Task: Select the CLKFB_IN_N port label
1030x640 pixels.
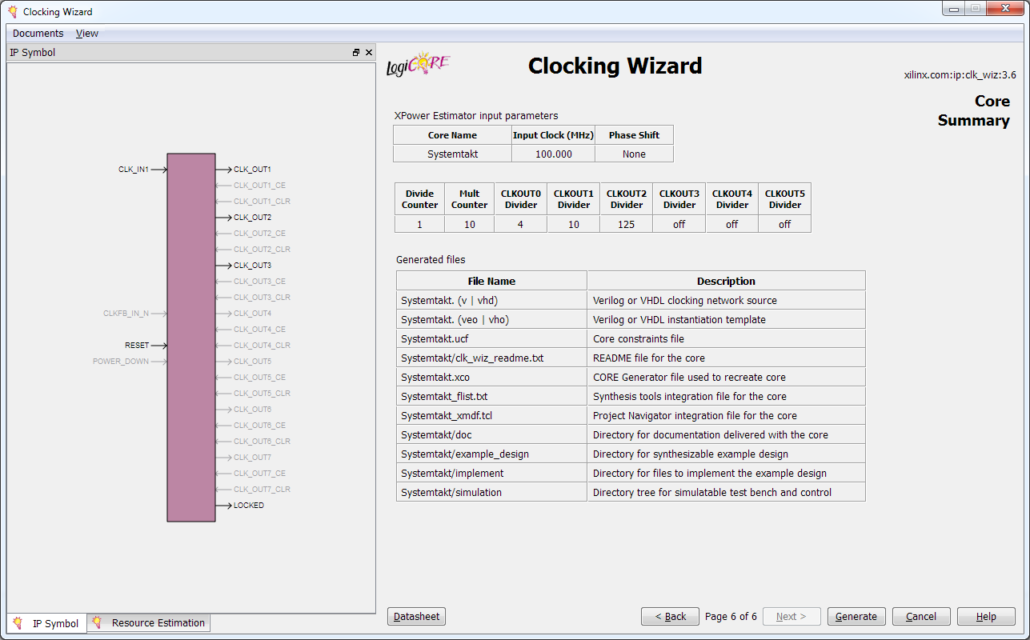Action: 126,313
